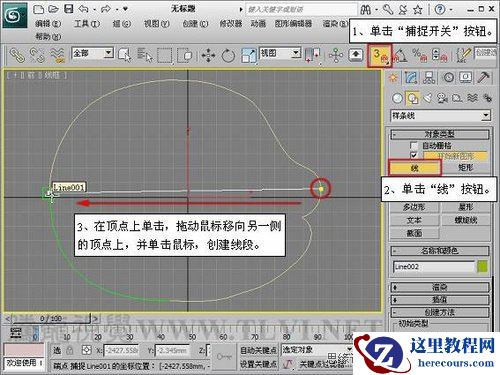Click the Redo arrow icon
The image size is (500, 375).
click(105, 9)
